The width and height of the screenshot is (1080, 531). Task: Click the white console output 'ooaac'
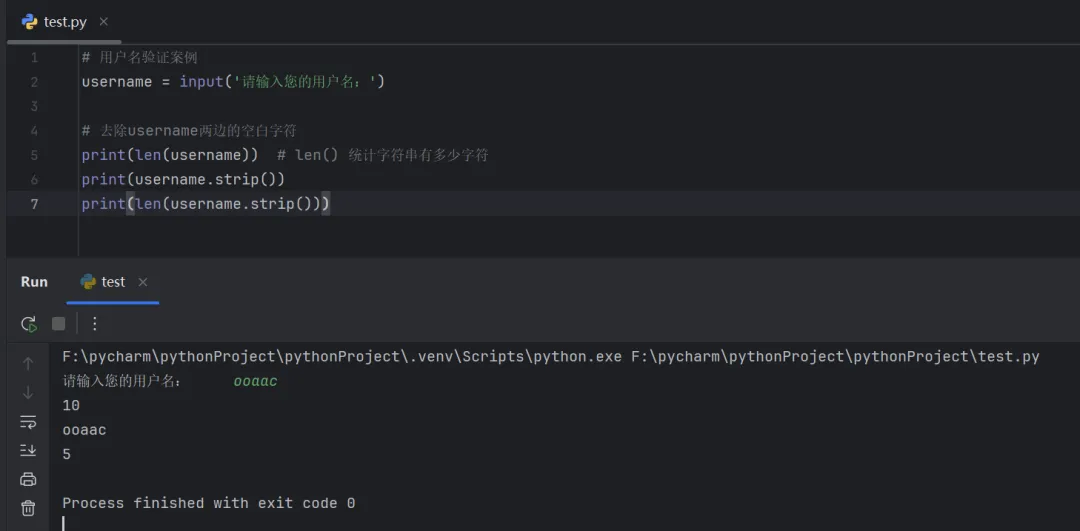click(x=84, y=430)
